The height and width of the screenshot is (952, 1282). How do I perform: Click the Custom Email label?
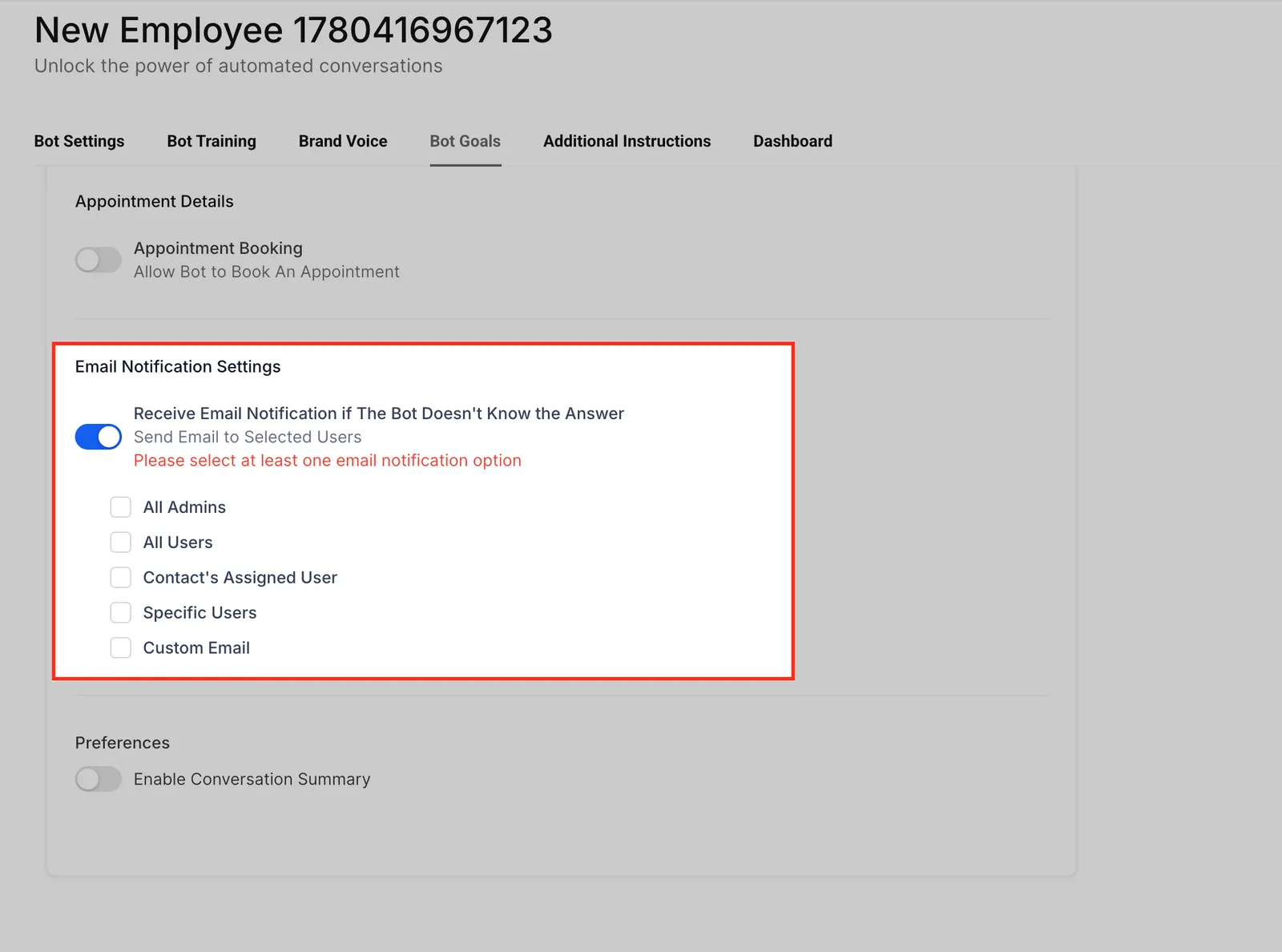point(196,647)
